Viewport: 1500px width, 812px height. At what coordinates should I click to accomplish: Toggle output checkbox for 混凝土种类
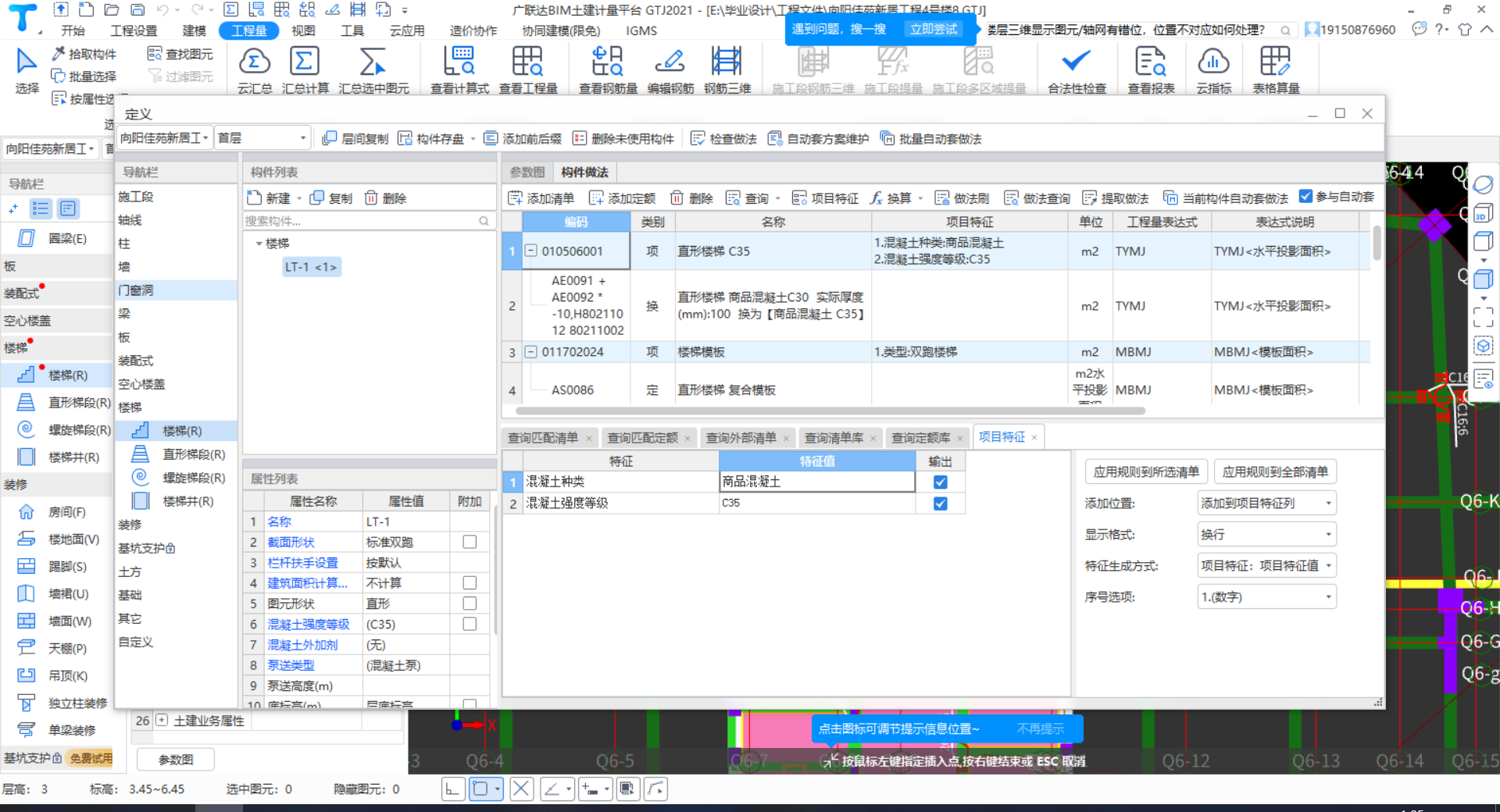click(941, 483)
